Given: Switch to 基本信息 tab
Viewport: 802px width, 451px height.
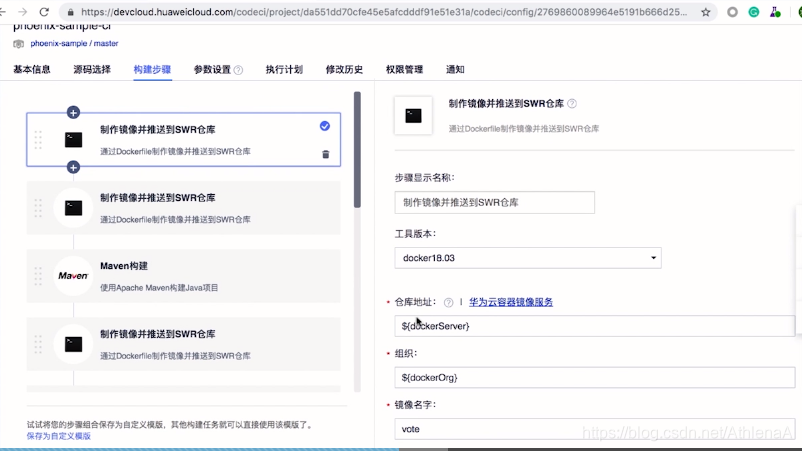Looking at the screenshot, I should pos(32,70).
